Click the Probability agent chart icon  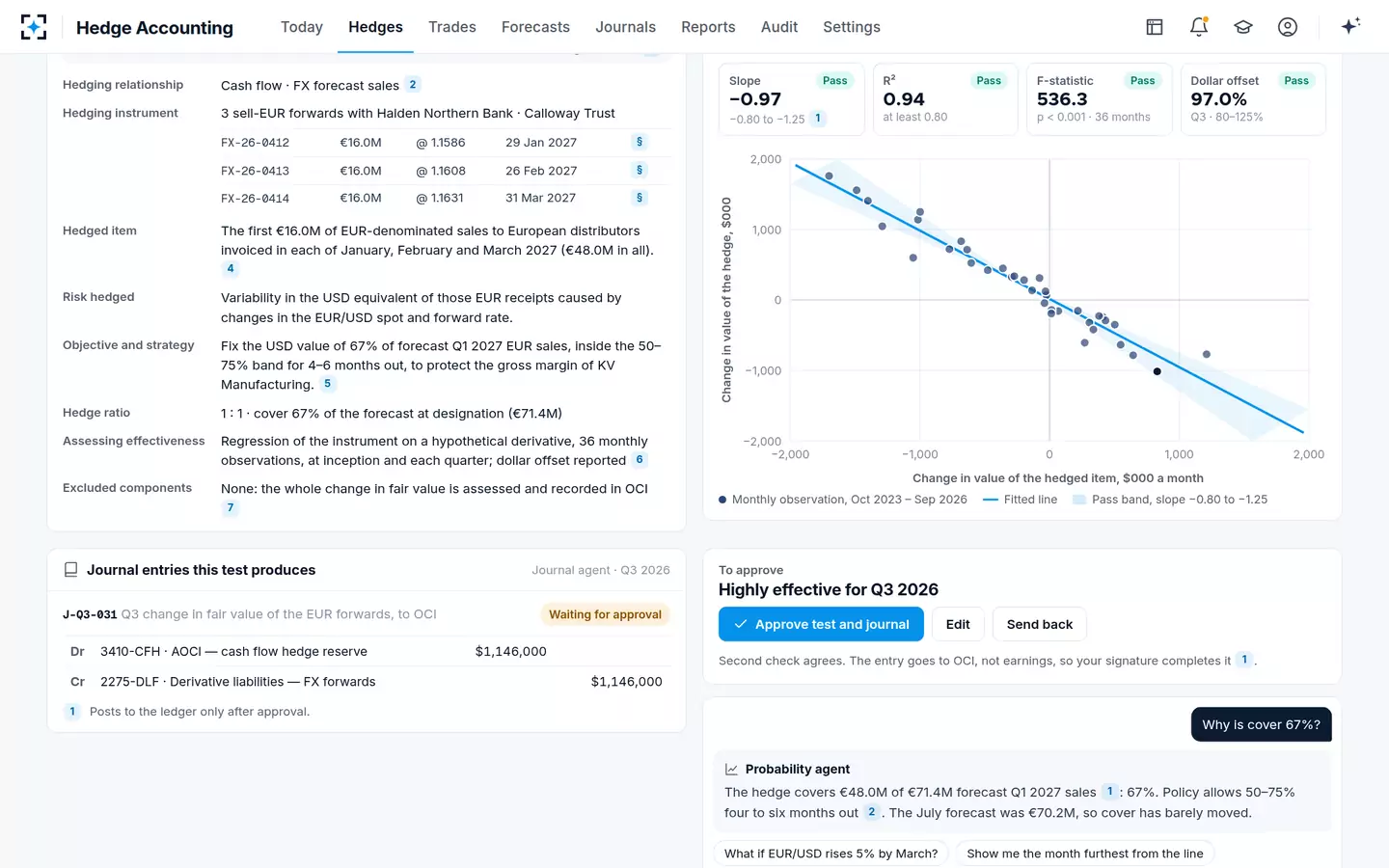[732, 770]
